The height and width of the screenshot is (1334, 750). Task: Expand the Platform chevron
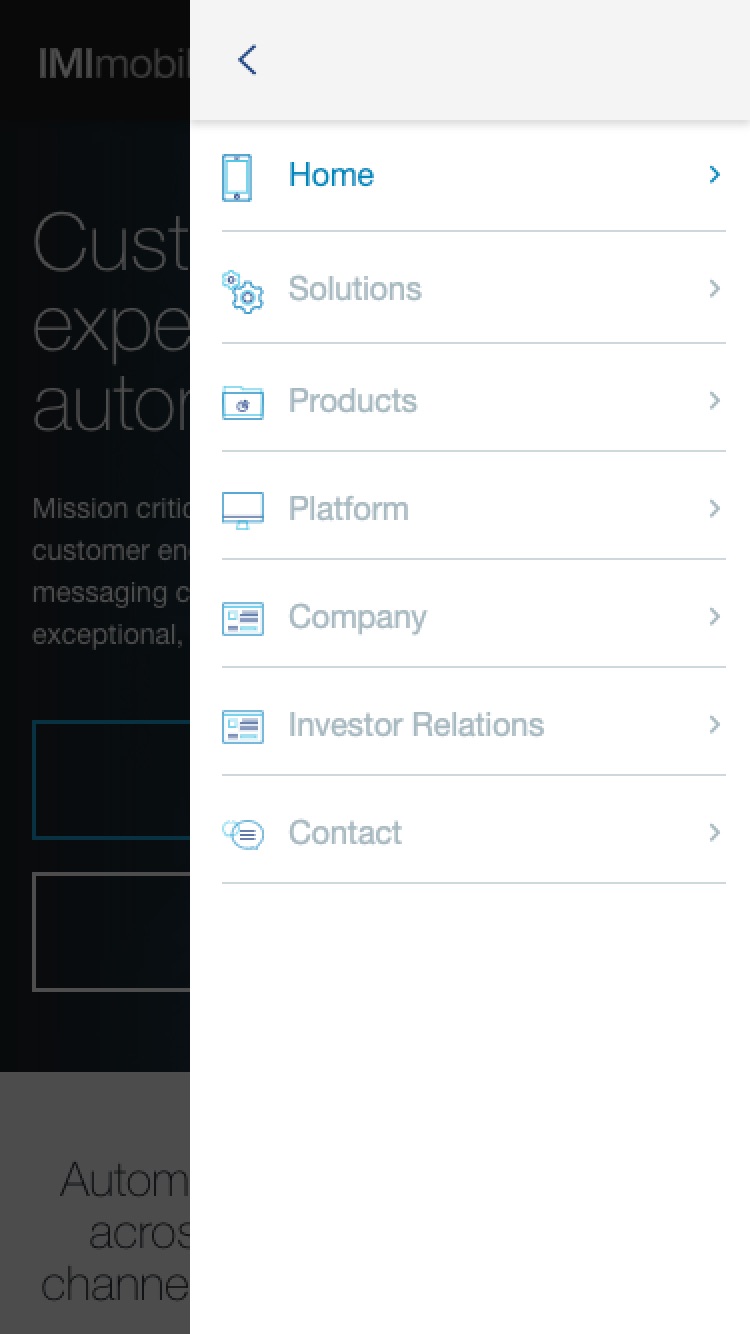click(714, 509)
